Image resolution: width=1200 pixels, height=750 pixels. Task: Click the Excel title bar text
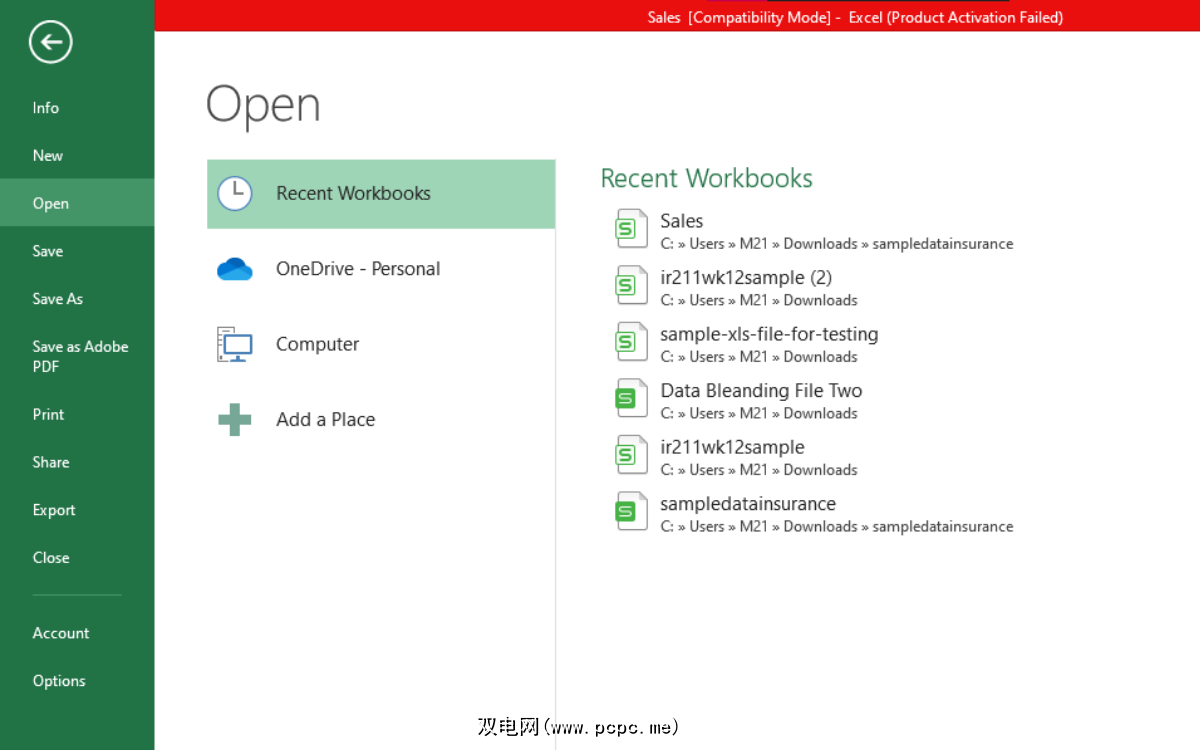point(855,17)
